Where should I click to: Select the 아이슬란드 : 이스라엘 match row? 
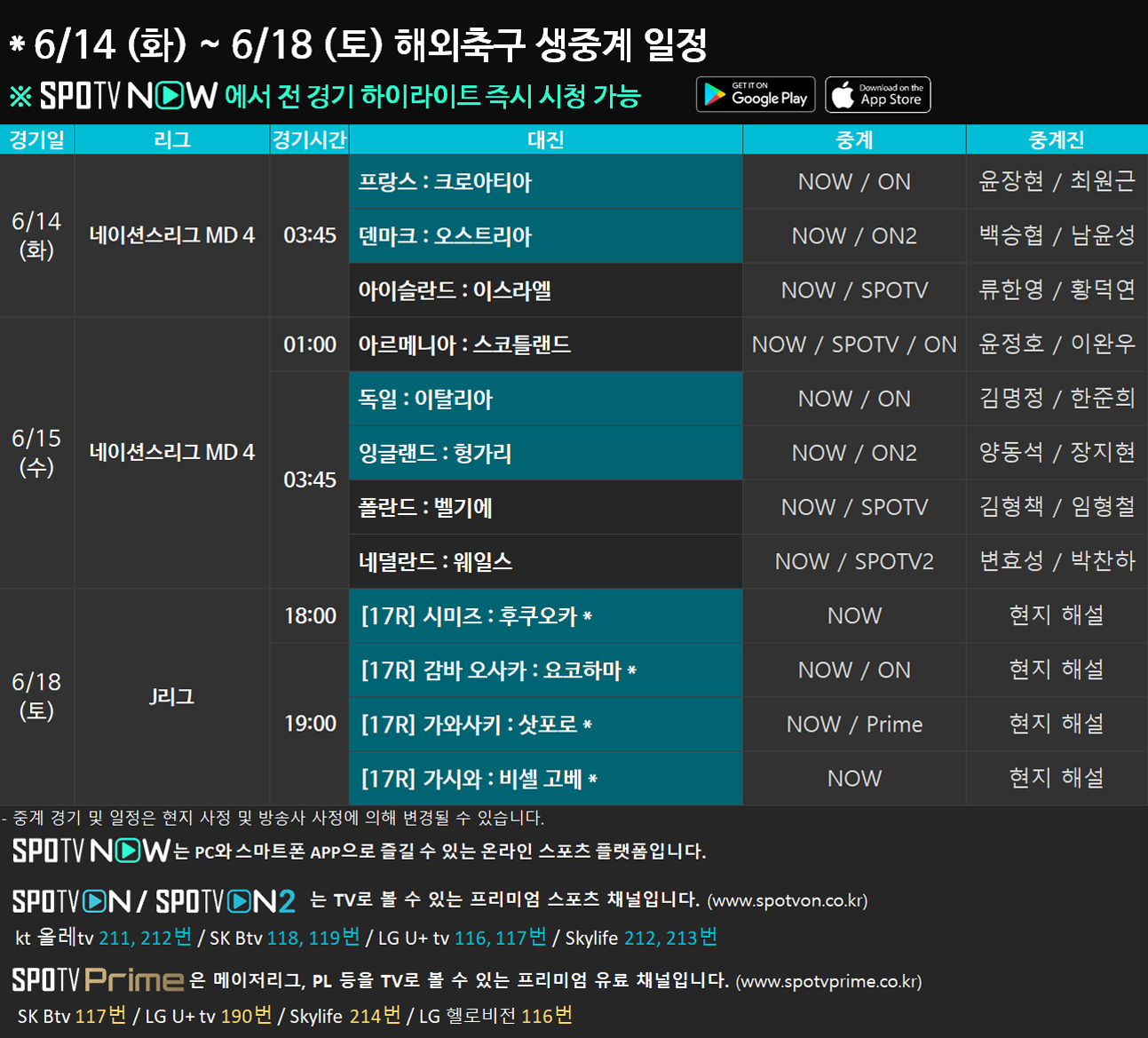546,290
